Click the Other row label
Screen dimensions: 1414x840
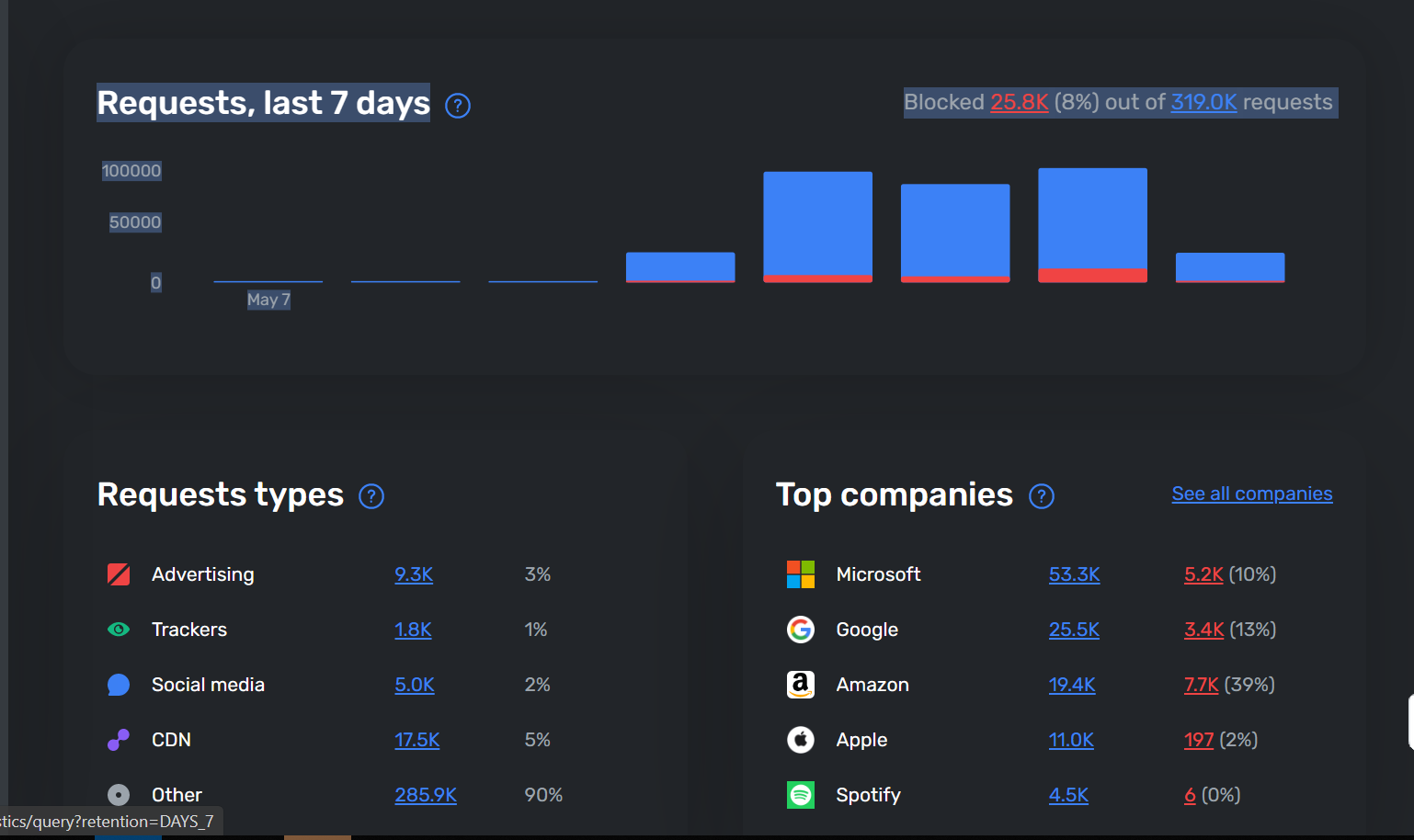click(x=177, y=795)
